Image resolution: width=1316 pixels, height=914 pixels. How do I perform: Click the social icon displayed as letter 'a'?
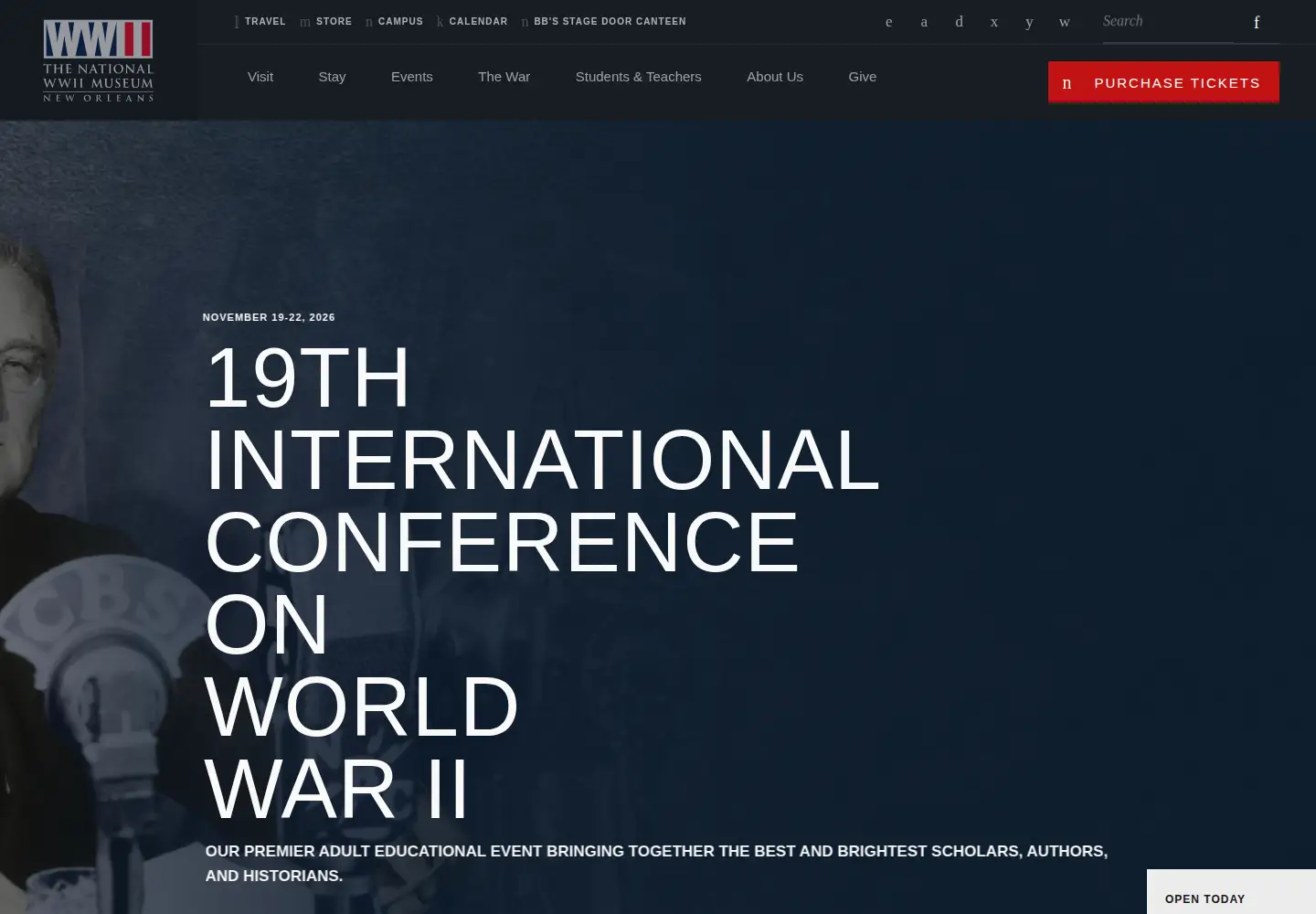click(924, 22)
